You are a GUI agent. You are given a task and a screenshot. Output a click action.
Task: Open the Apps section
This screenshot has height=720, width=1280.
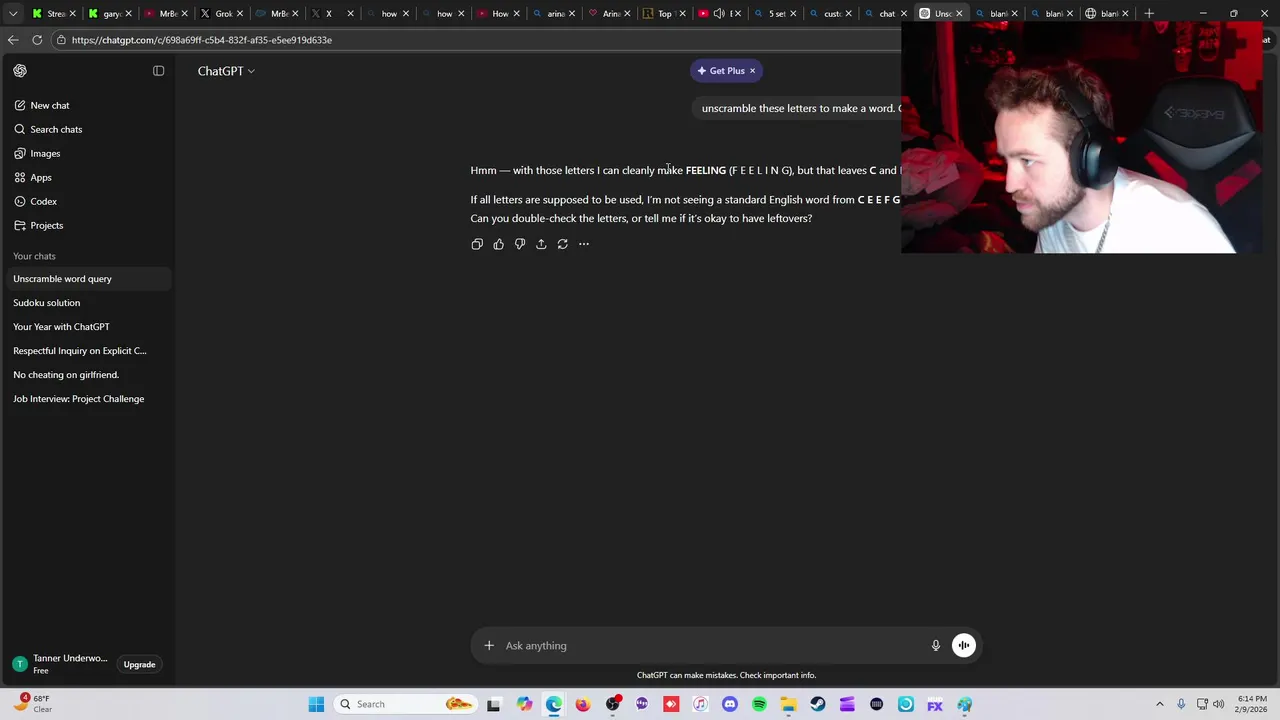coord(41,177)
